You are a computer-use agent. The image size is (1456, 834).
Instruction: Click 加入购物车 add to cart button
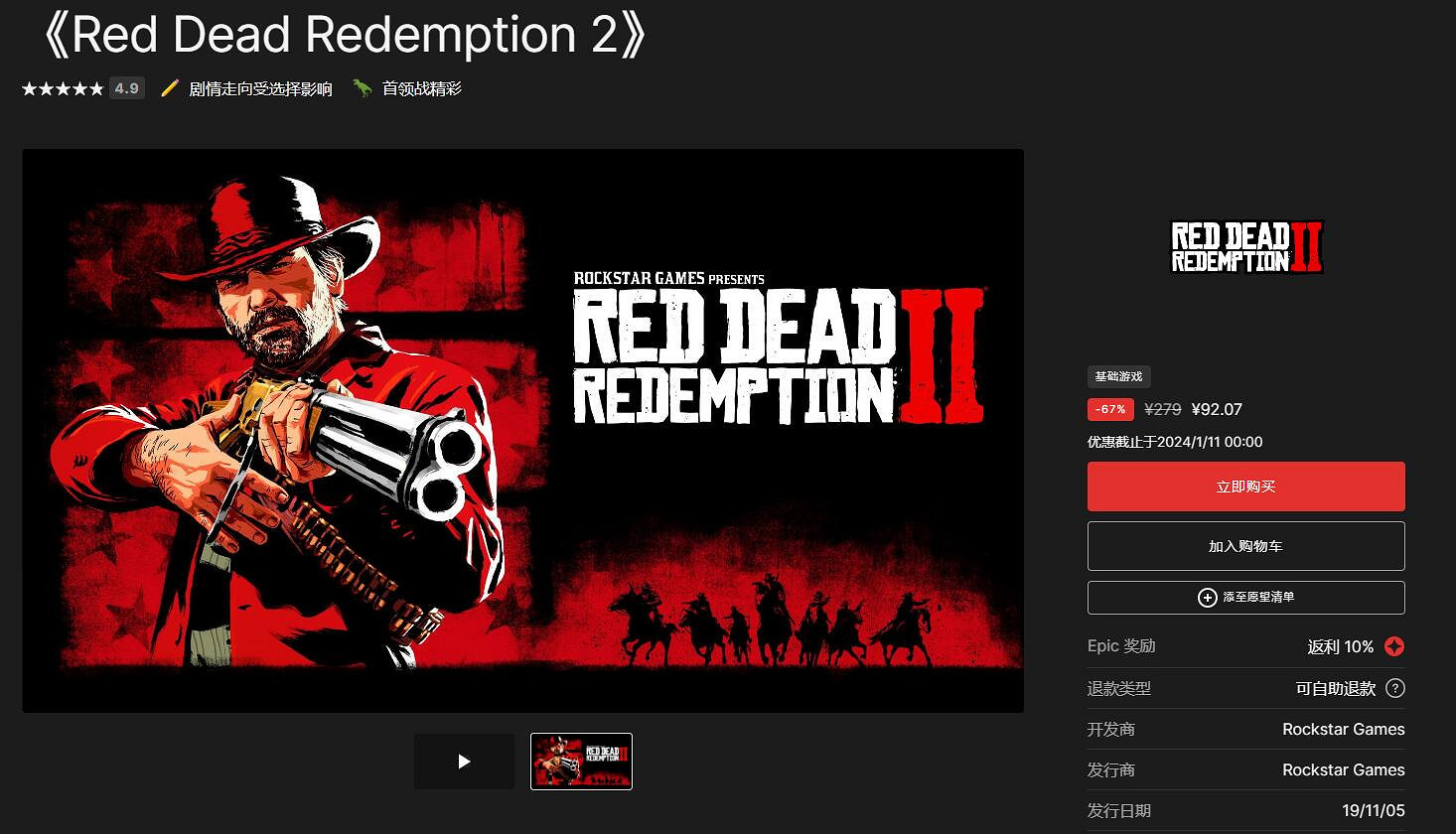point(1245,546)
